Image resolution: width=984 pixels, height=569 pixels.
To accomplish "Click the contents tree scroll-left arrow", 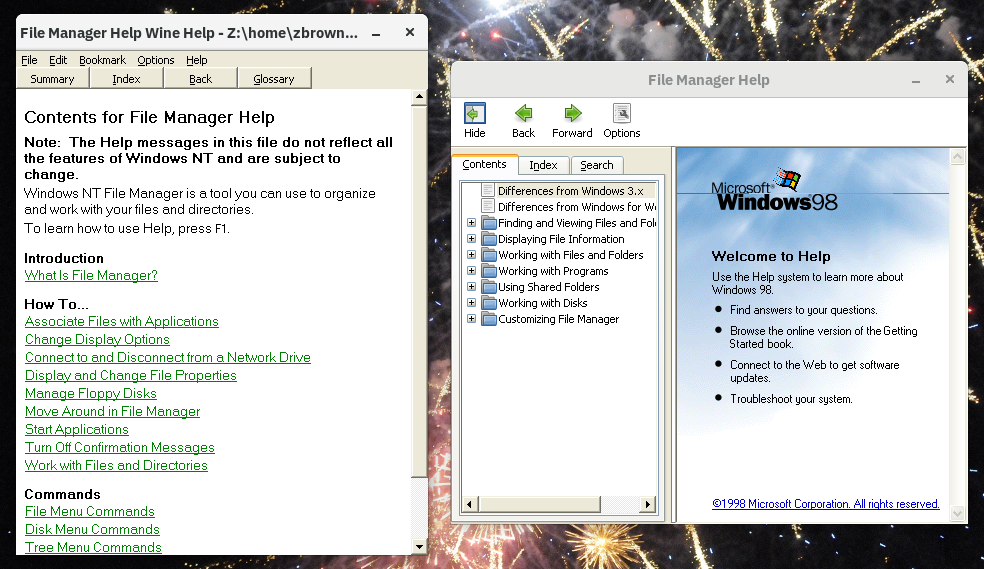I will (469, 504).
